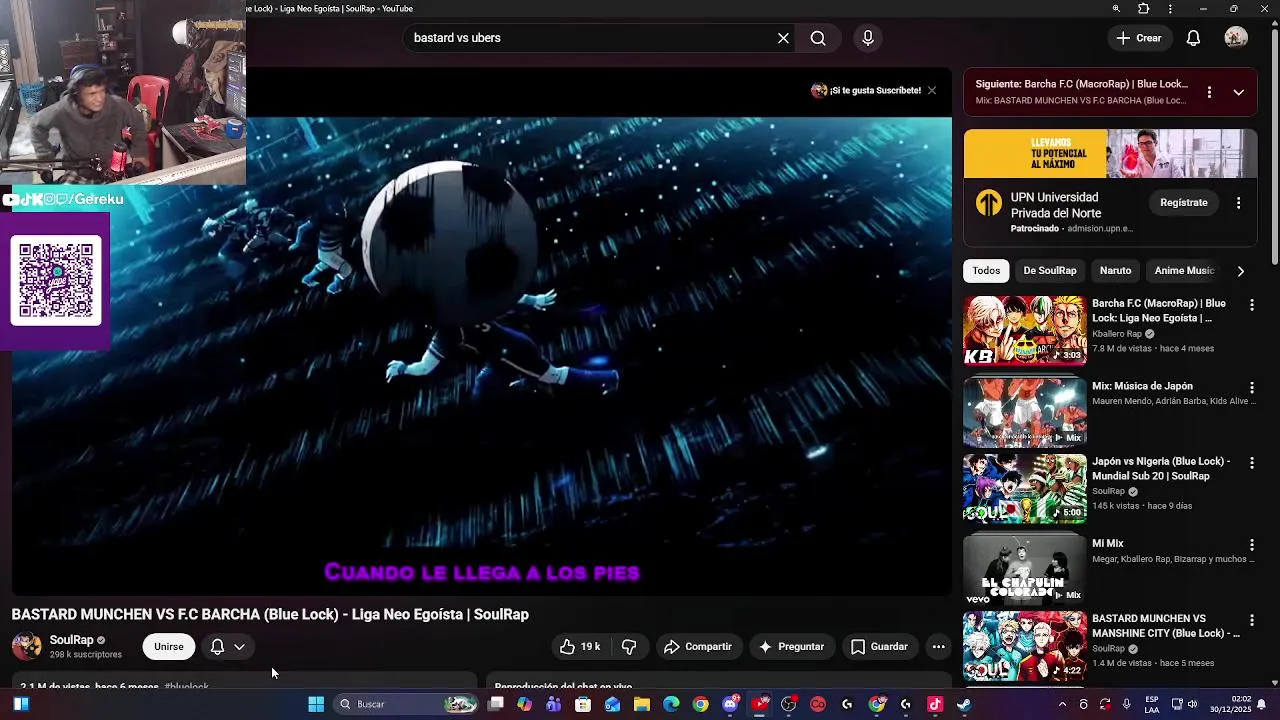Image resolution: width=1280 pixels, height=720 pixels.
Task: Open Windows Start menu
Action: tap(316, 704)
